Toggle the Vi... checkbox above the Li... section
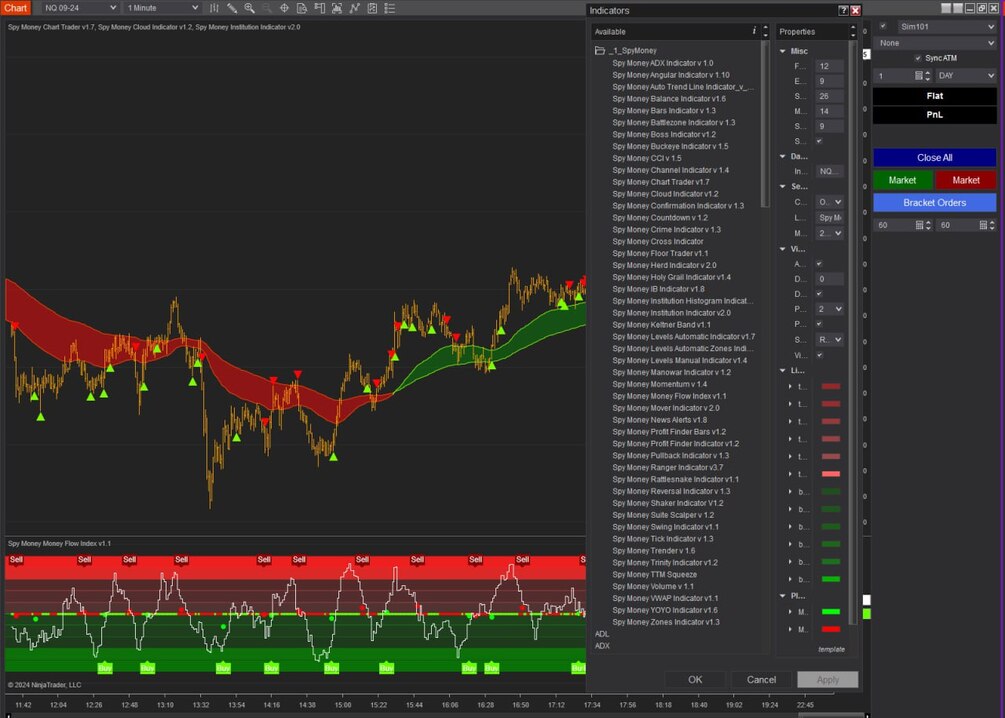The image size is (1005, 718). tap(819, 355)
